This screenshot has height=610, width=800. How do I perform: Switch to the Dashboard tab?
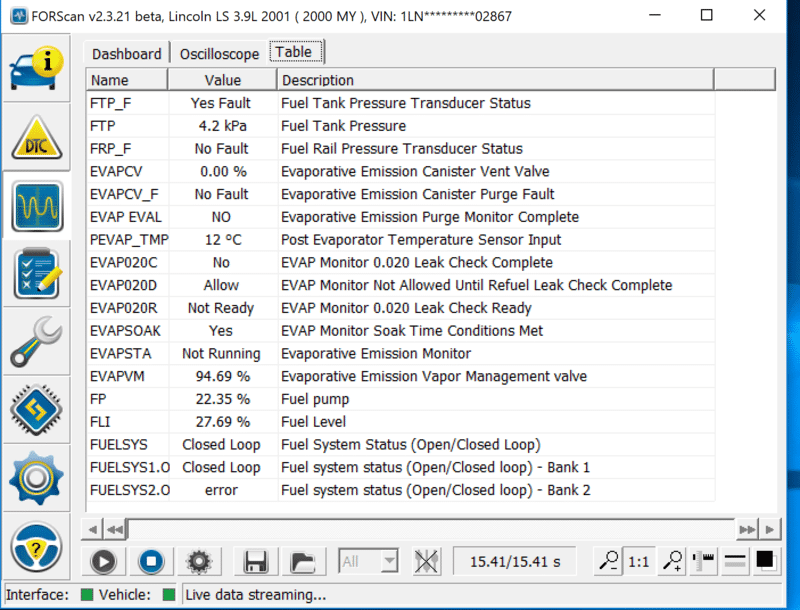(x=127, y=54)
